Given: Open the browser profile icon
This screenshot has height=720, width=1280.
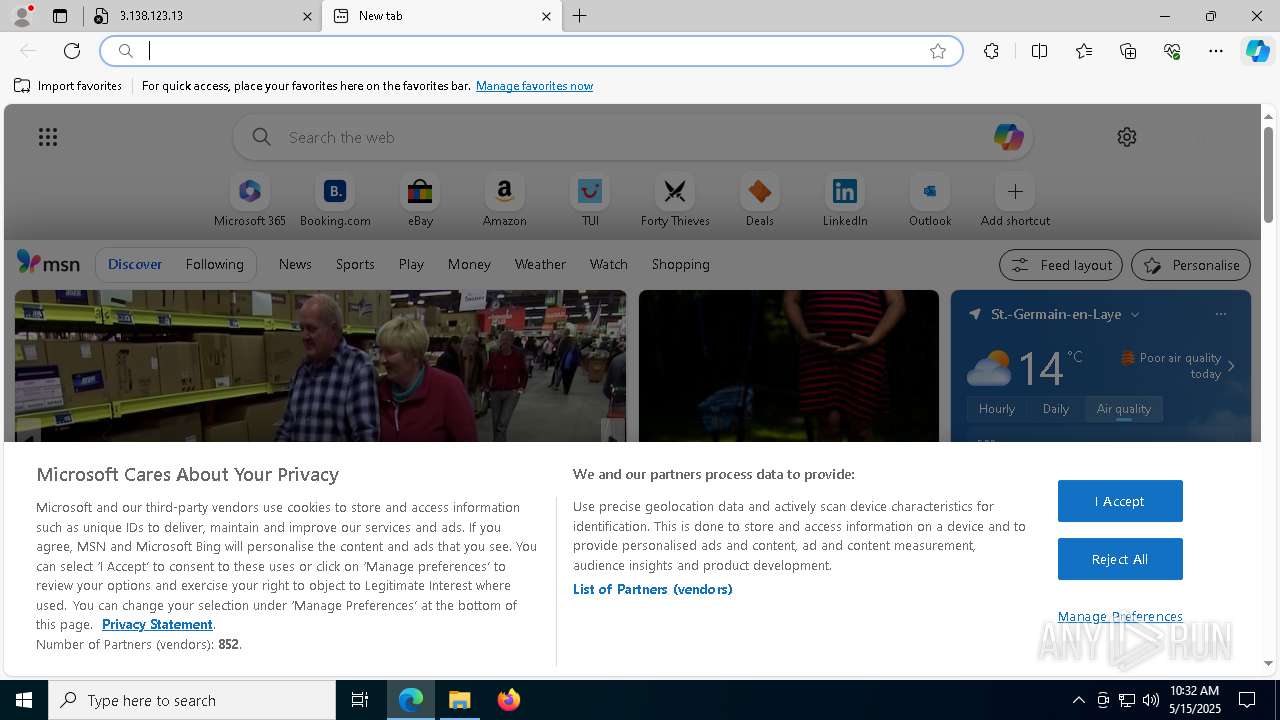Looking at the screenshot, I should point(21,16).
